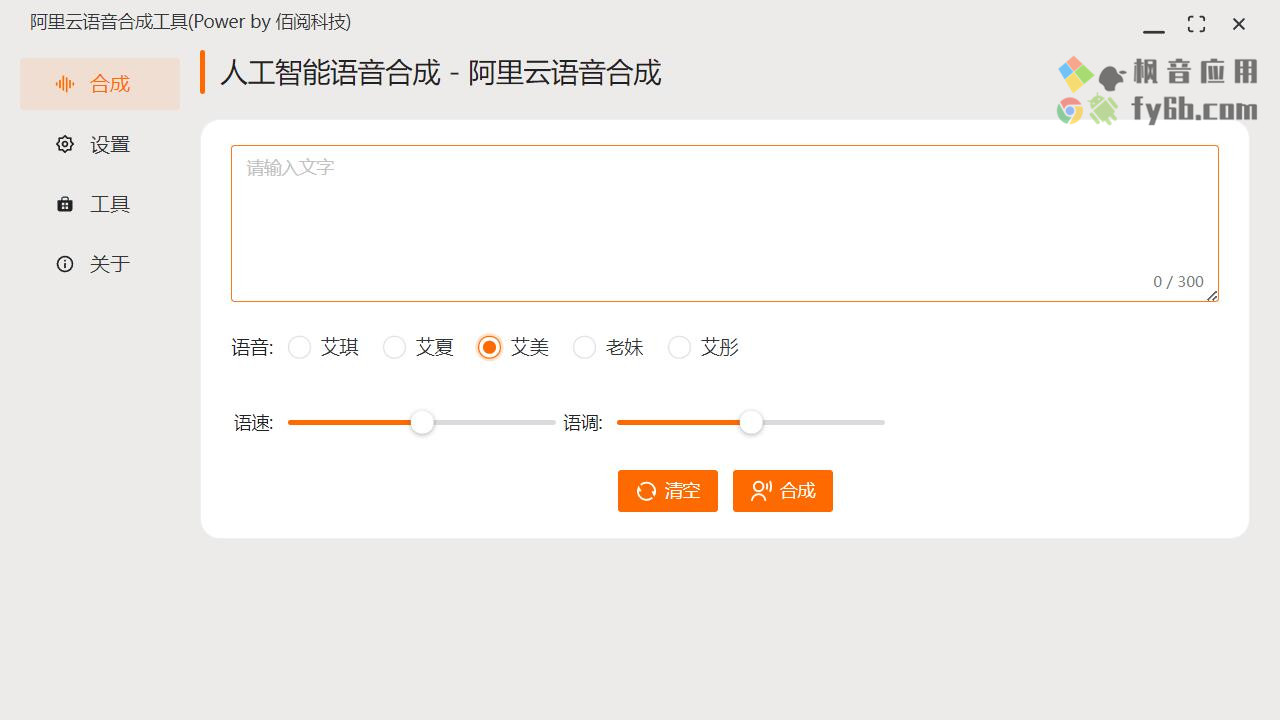This screenshot has width=1280, height=720.
Task: Click the 清空 clear button
Action: tap(668, 491)
